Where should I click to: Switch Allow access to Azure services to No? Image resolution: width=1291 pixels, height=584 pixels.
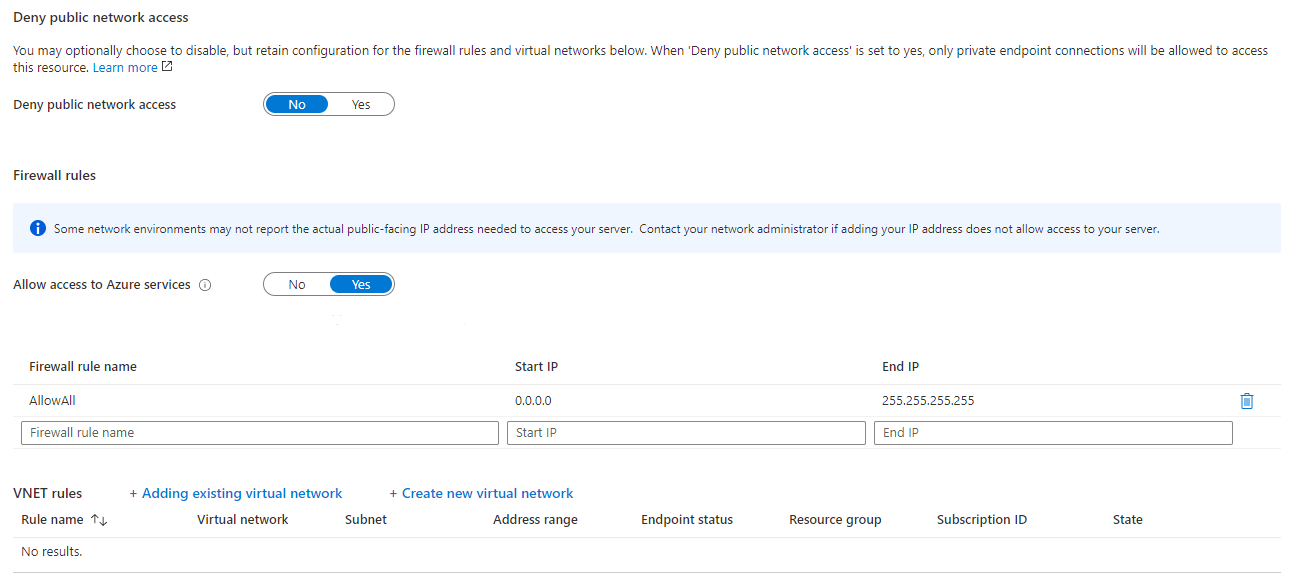pos(296,284)
